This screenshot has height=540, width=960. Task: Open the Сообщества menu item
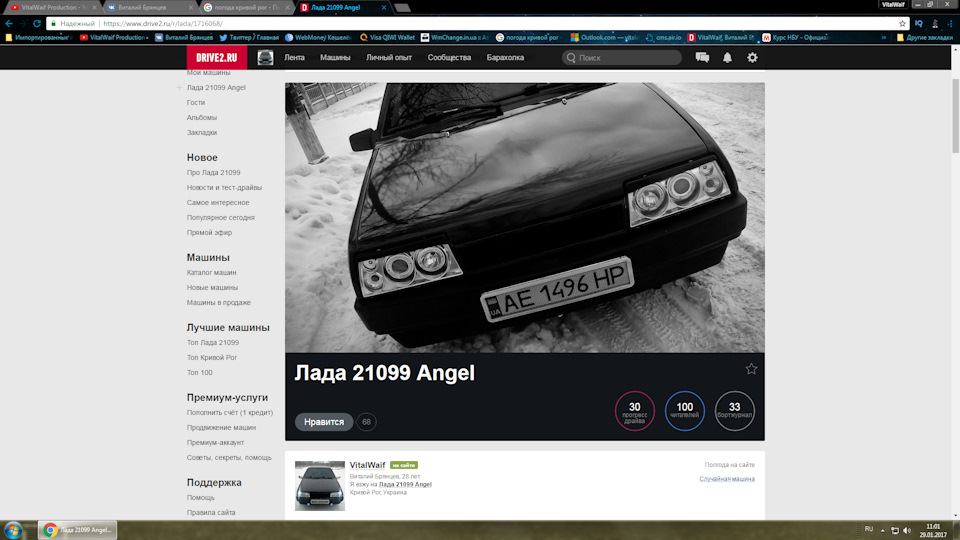(x=449, y=58)
